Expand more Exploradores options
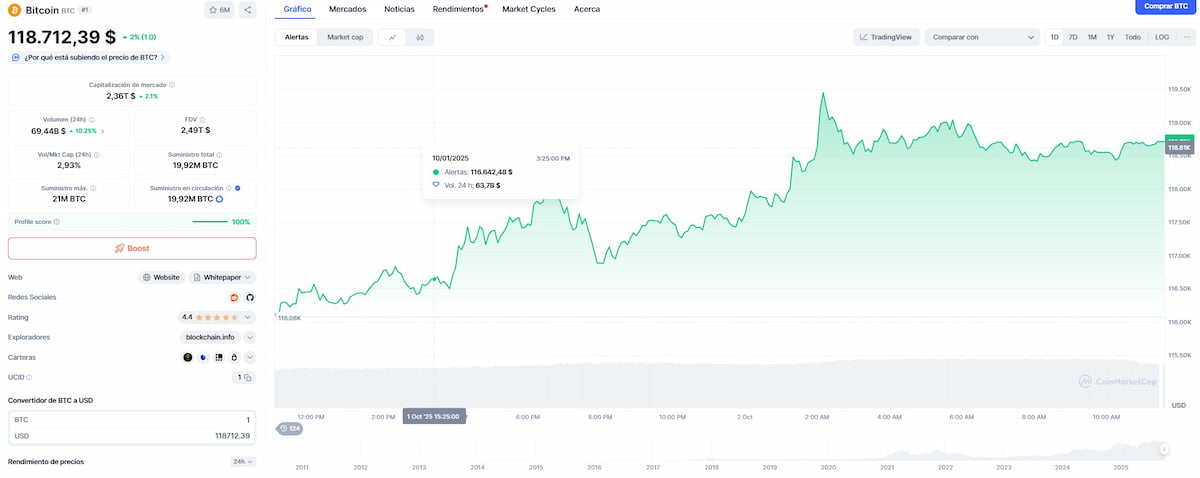 point(250,337)
